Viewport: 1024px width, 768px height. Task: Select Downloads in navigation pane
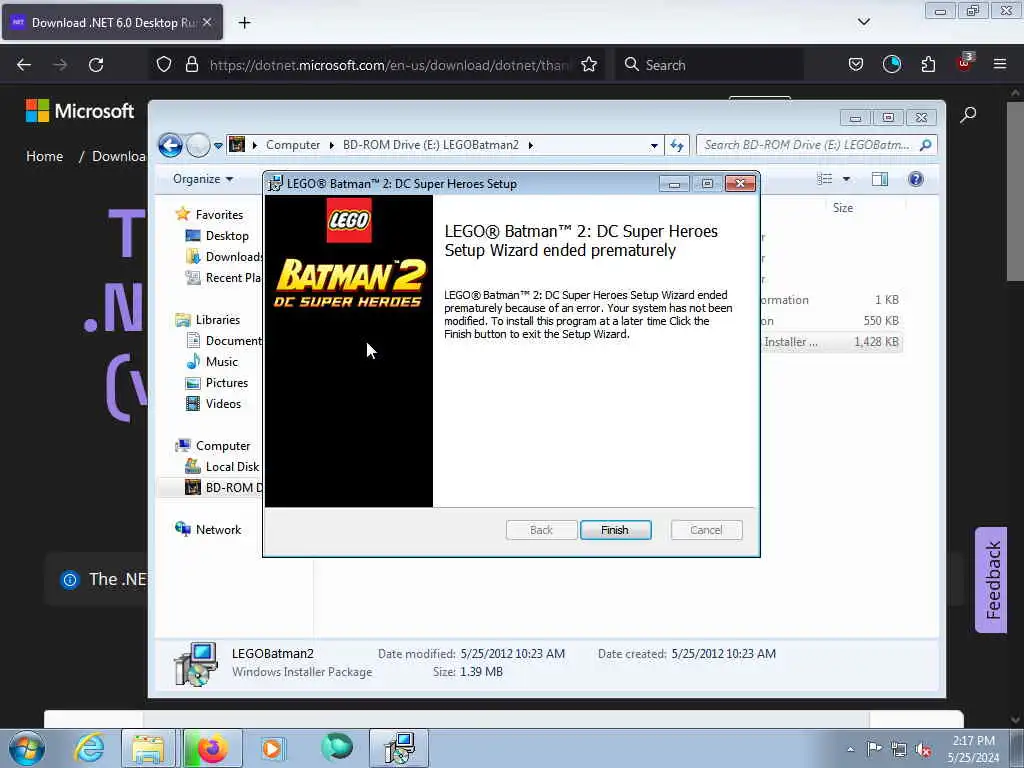click(223, 257)
